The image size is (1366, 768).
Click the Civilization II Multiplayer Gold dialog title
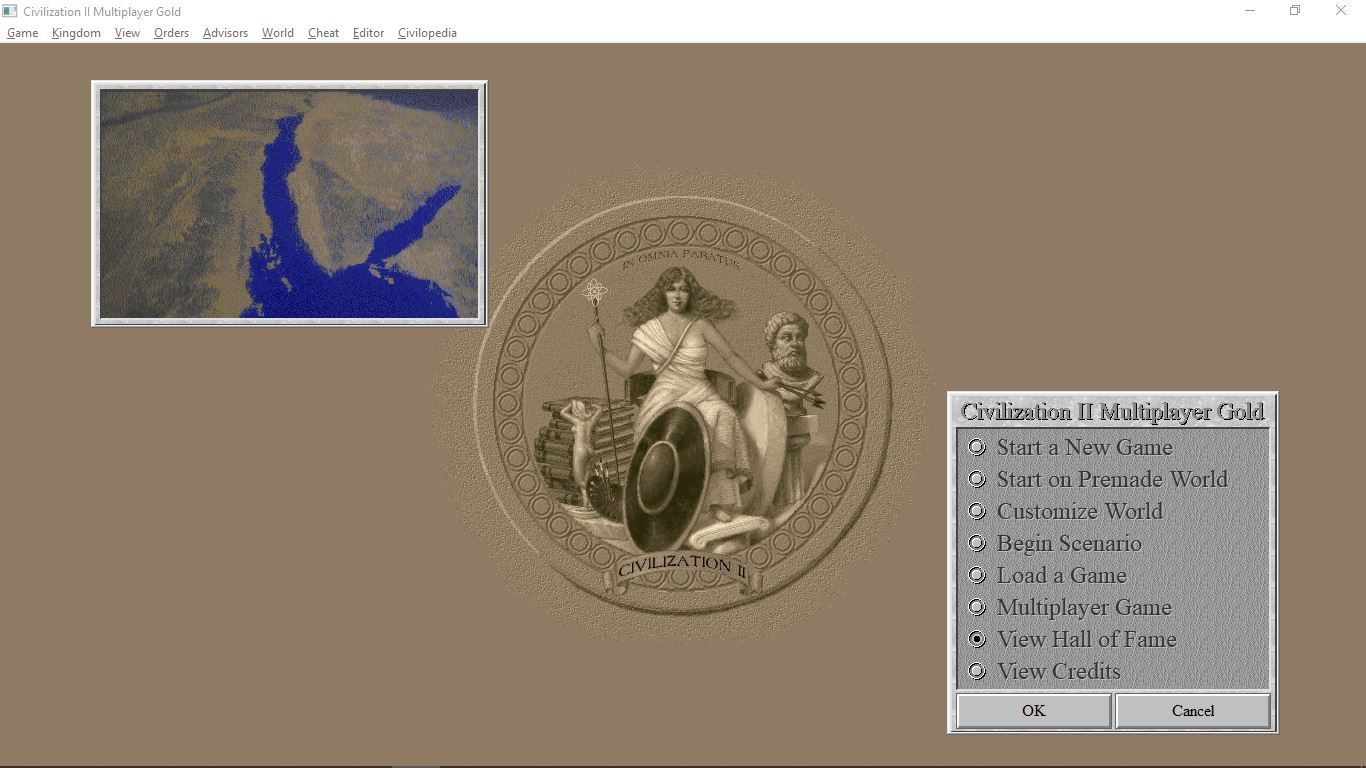1112,411
